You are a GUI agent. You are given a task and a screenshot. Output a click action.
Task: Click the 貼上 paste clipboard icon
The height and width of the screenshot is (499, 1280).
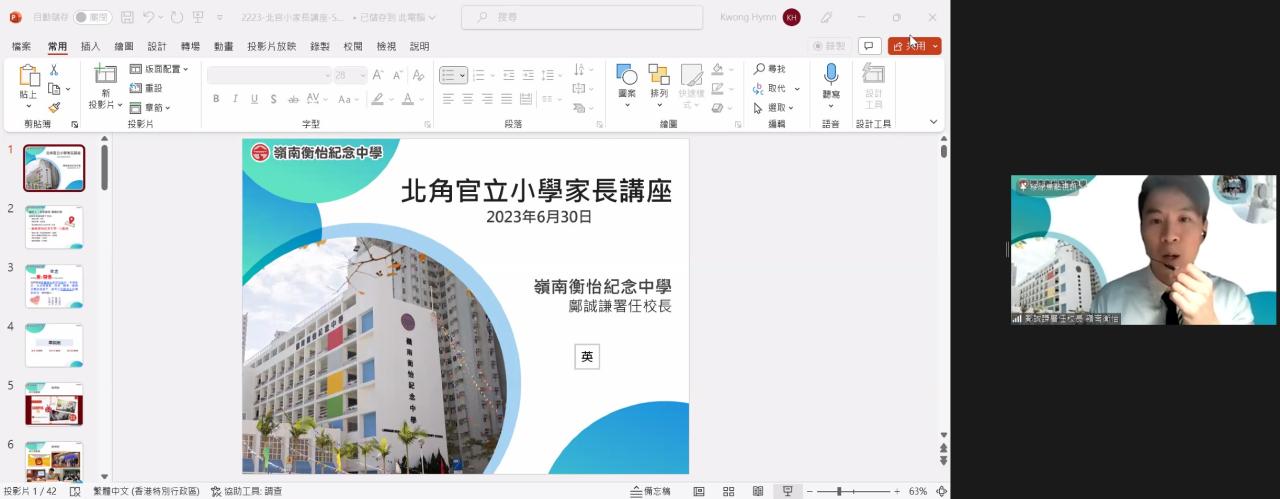pyautogui.click(x=28, y=75)
